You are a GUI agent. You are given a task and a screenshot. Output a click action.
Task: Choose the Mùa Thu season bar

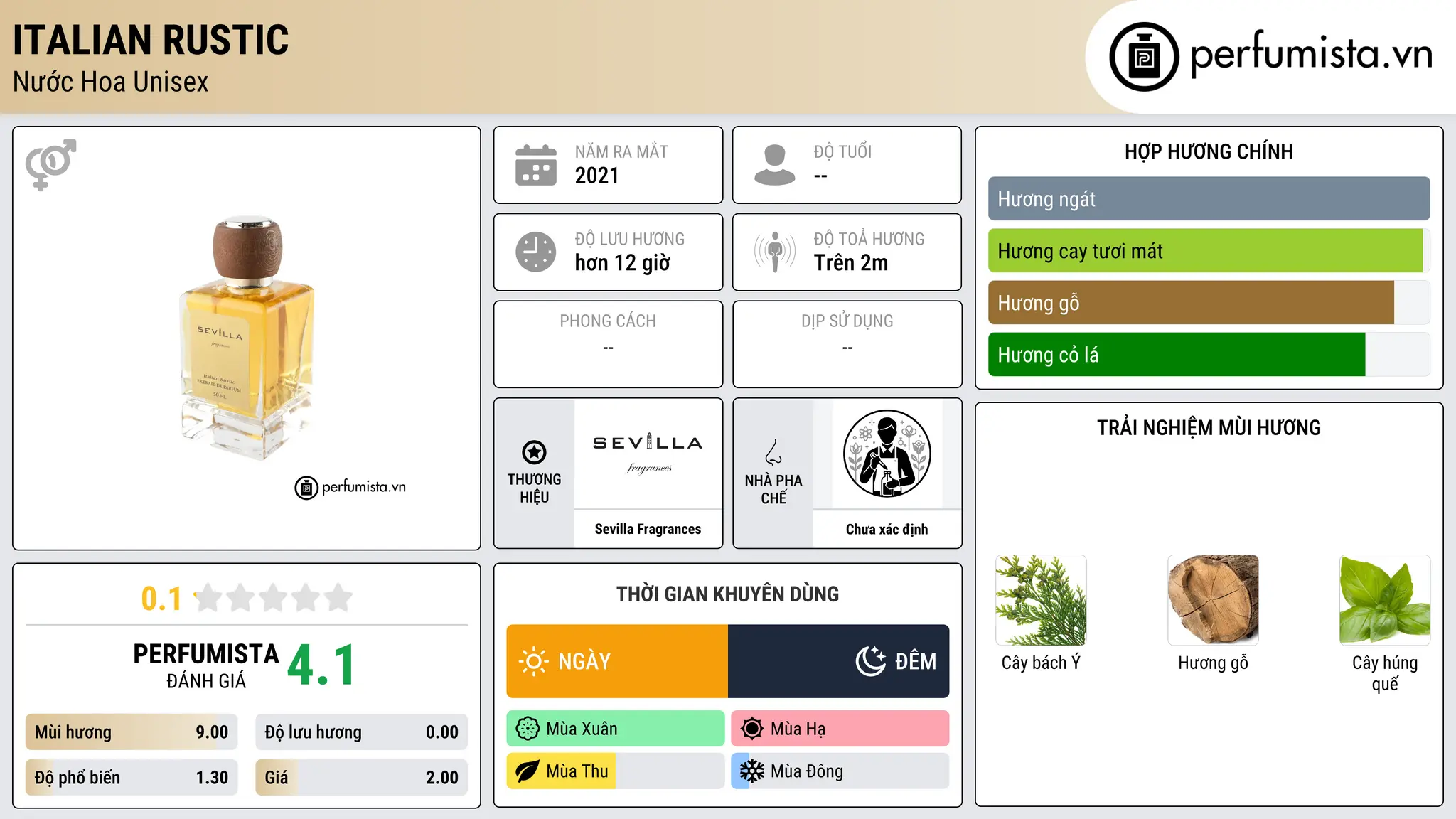click(x=616, y=771)
